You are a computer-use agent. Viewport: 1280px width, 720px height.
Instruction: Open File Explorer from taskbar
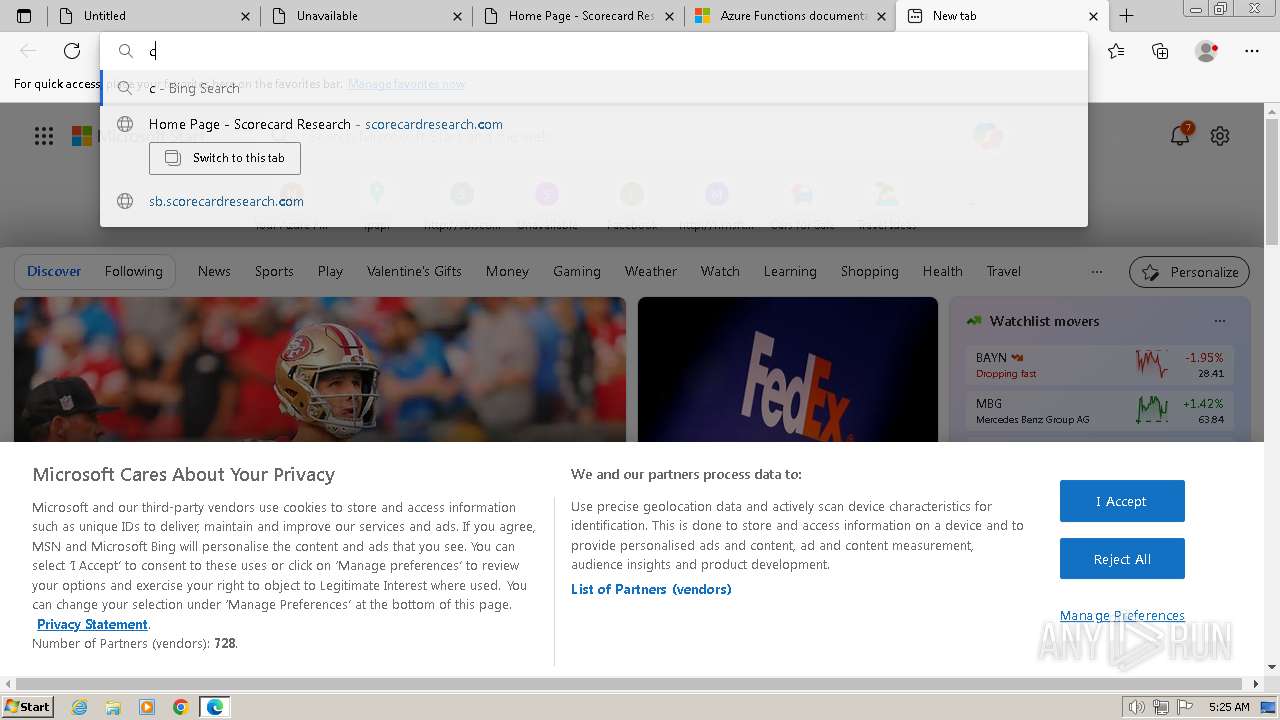coord(113,707)
